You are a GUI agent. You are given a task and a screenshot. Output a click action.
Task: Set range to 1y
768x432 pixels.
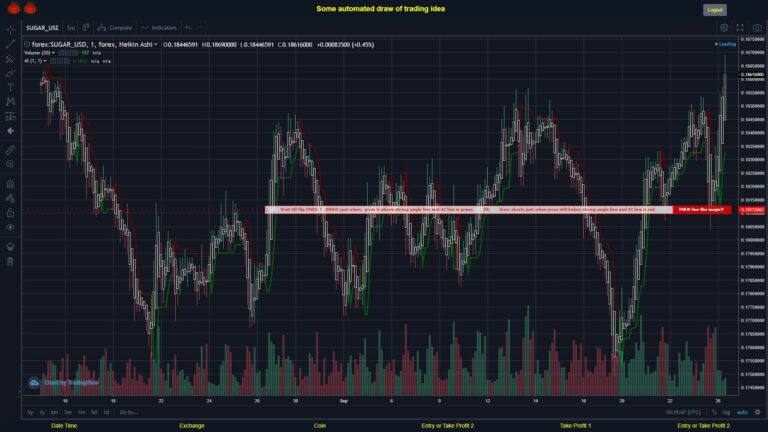point(42,412)
